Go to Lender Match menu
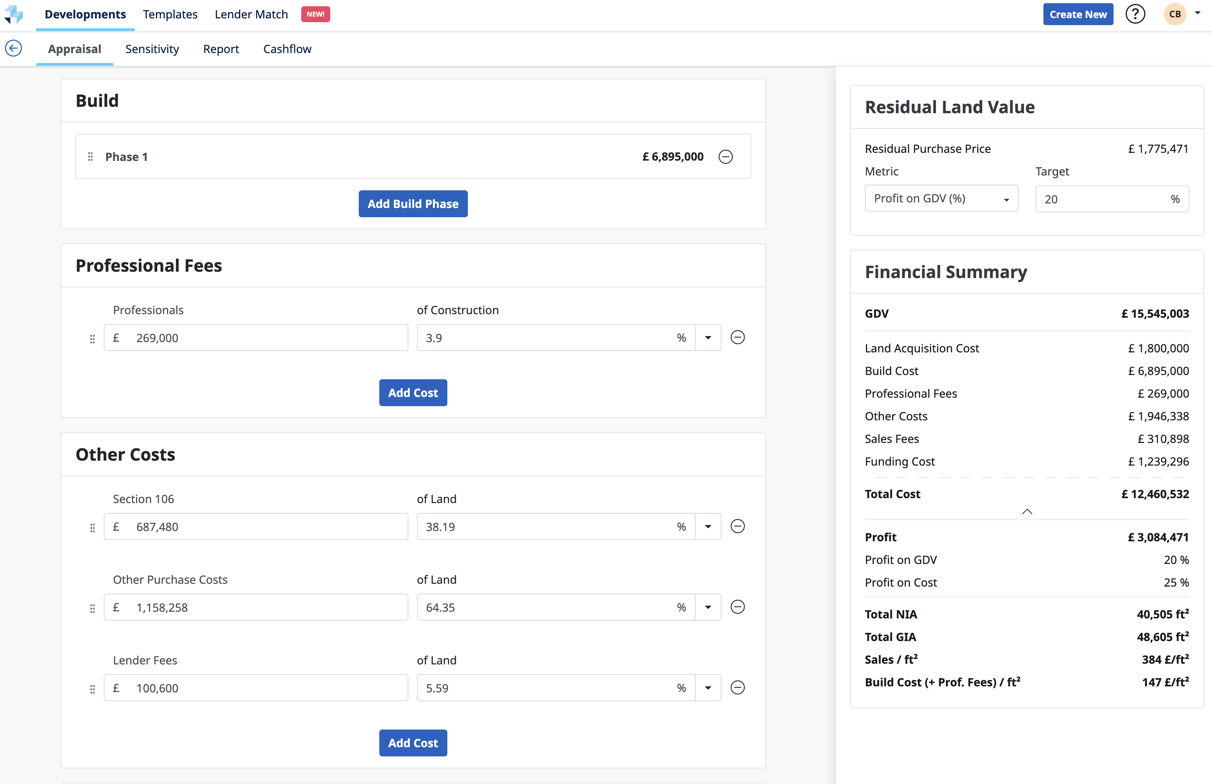Viewport: 1212px width, 784px height. (251, 14)
